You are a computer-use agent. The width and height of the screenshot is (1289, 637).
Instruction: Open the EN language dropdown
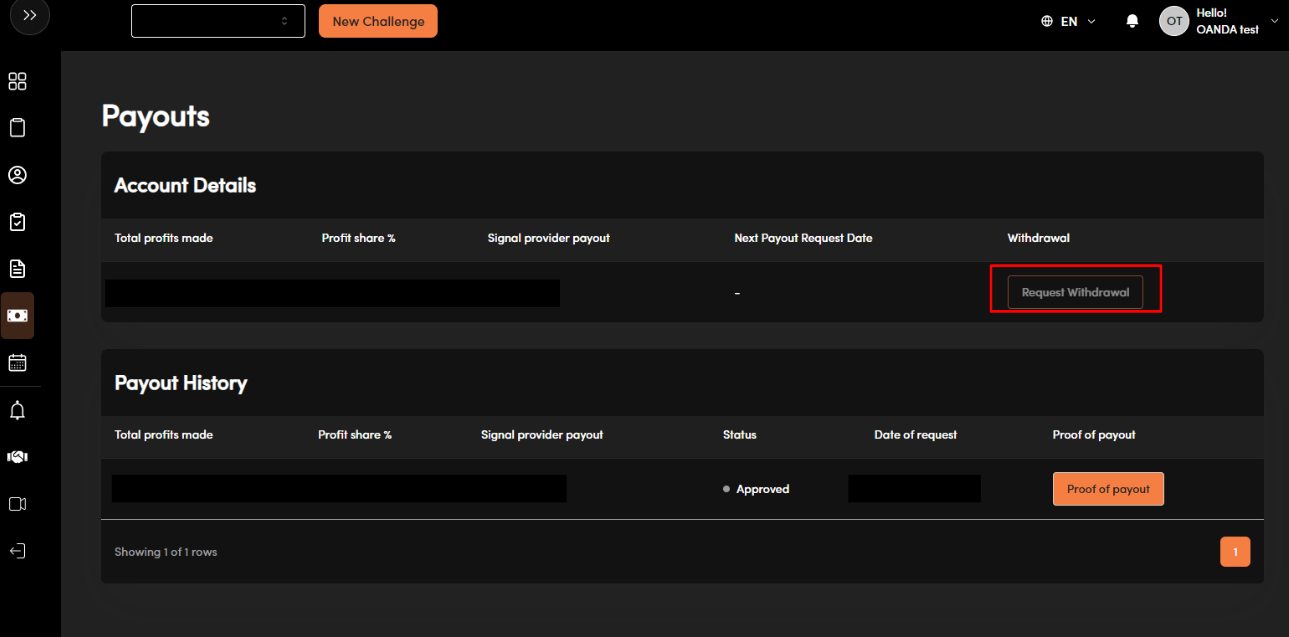[x=1068, y=21]
